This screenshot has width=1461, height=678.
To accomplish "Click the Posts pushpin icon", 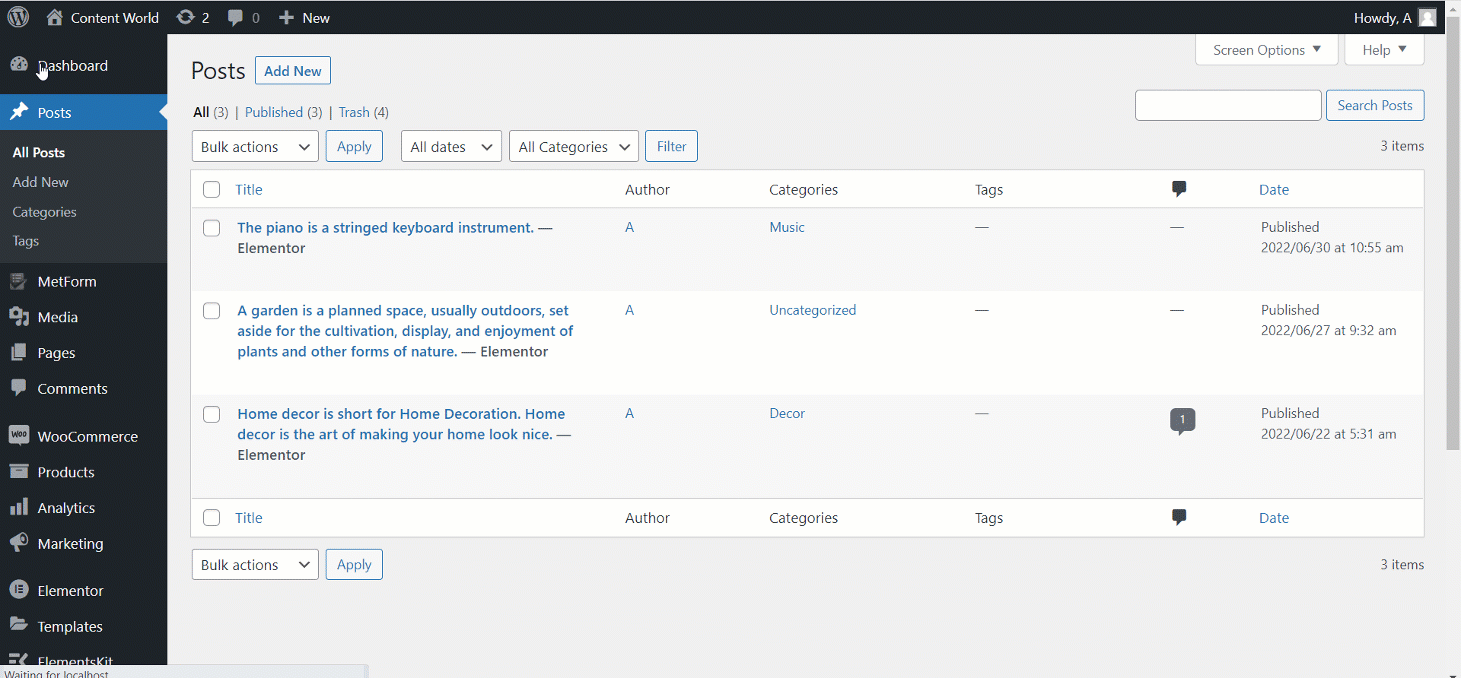I will point(19,112).
